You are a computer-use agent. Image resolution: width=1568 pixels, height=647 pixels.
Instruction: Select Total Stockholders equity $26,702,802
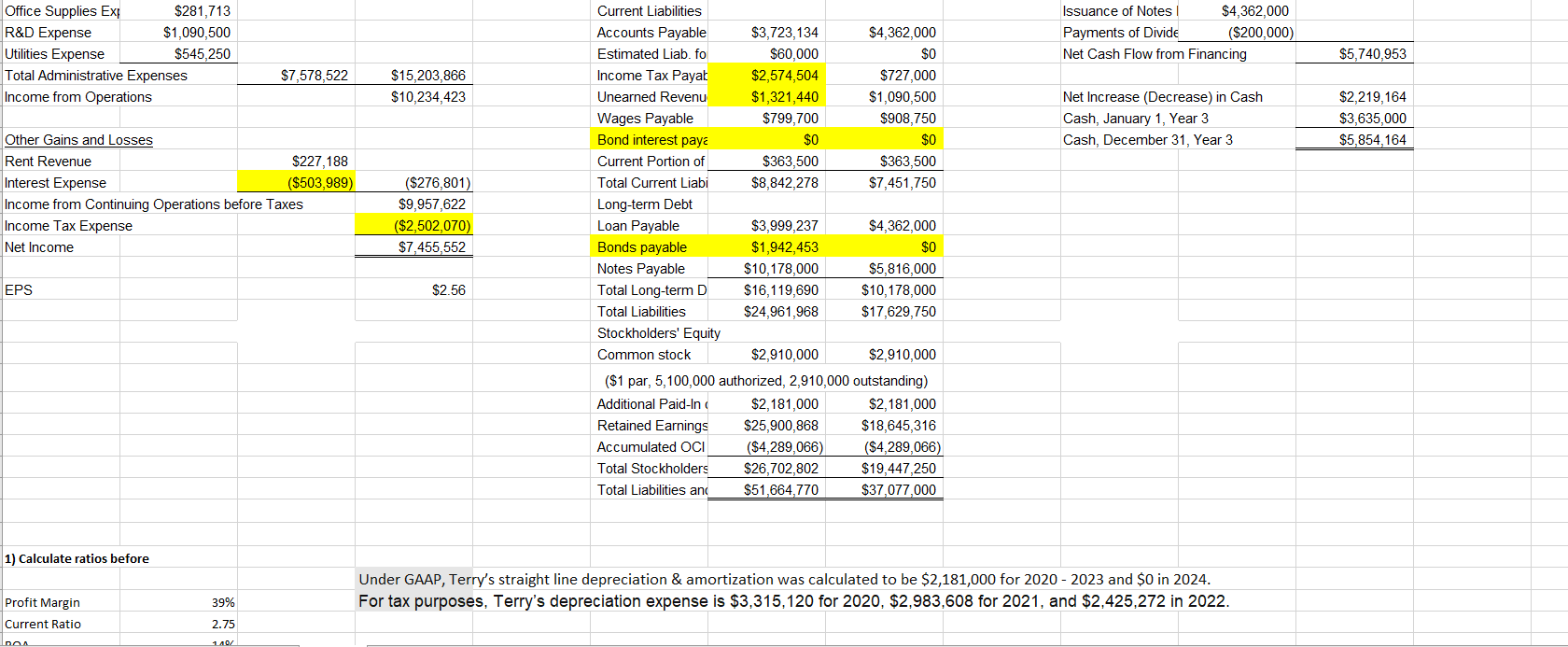point(781,469)
